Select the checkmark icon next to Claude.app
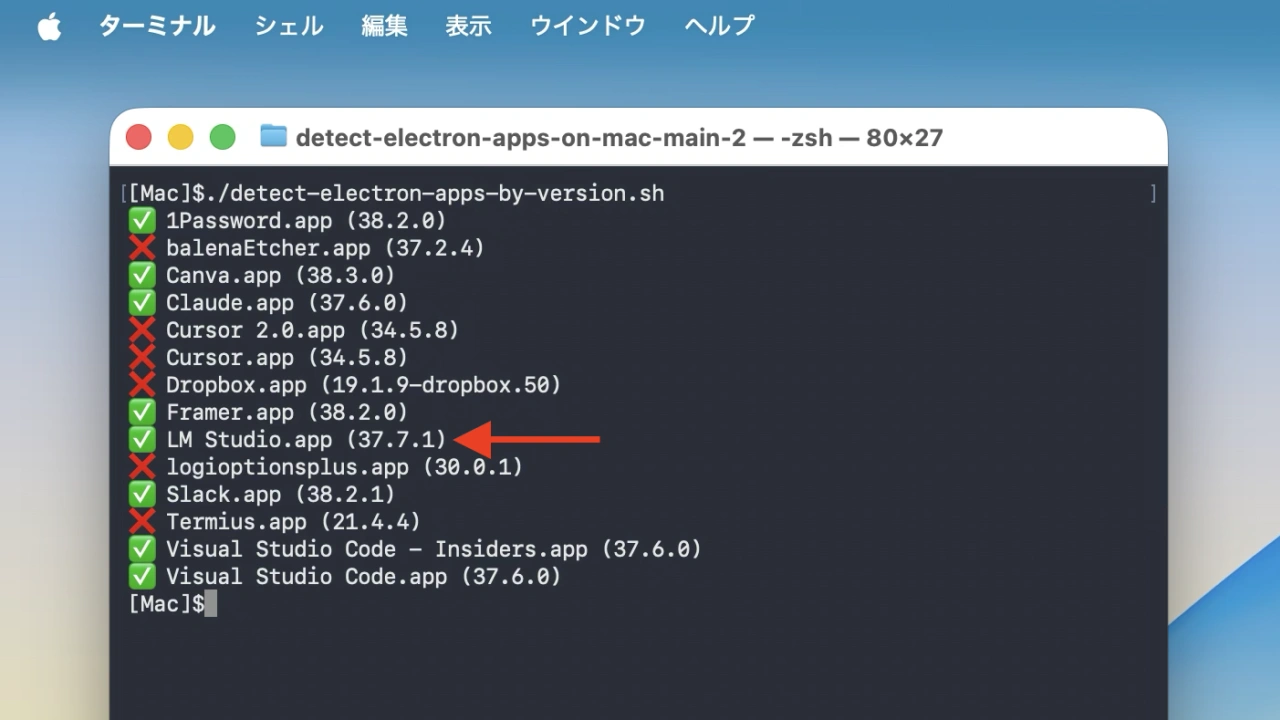 pos(141,302)
